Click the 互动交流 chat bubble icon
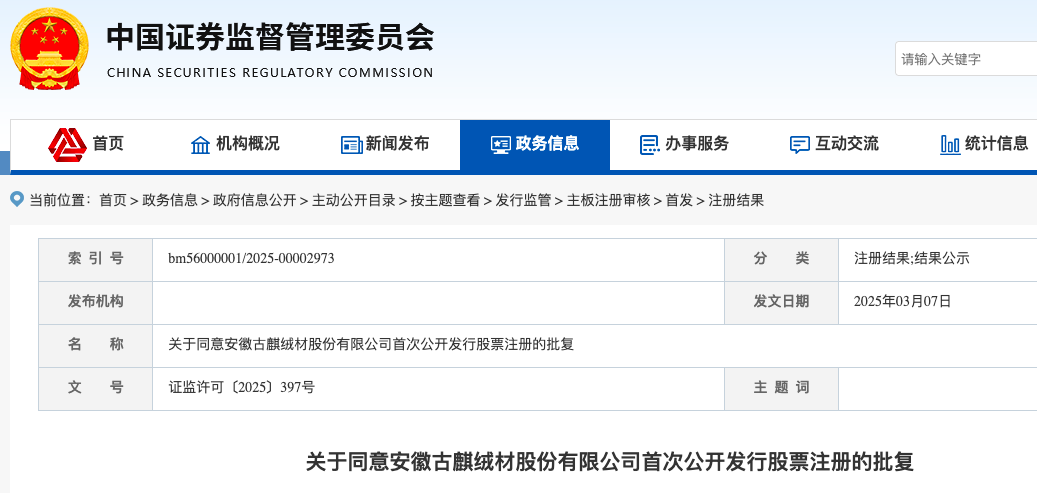The width and height of the screenshot is (1037, 493). pyautogui.click(x=799, y=145)
